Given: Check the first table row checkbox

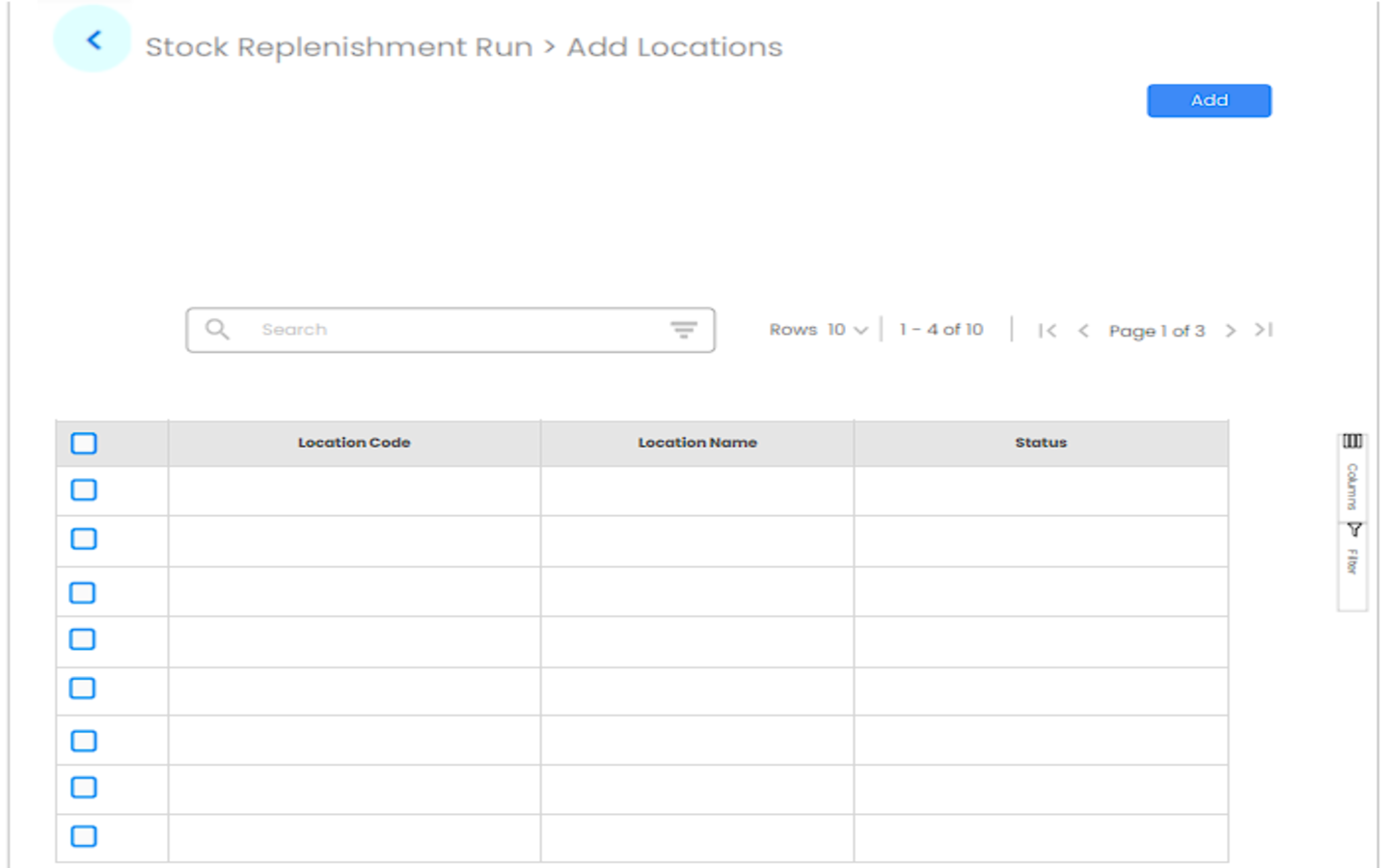Looking at the screenshot, I should (84, 490).
